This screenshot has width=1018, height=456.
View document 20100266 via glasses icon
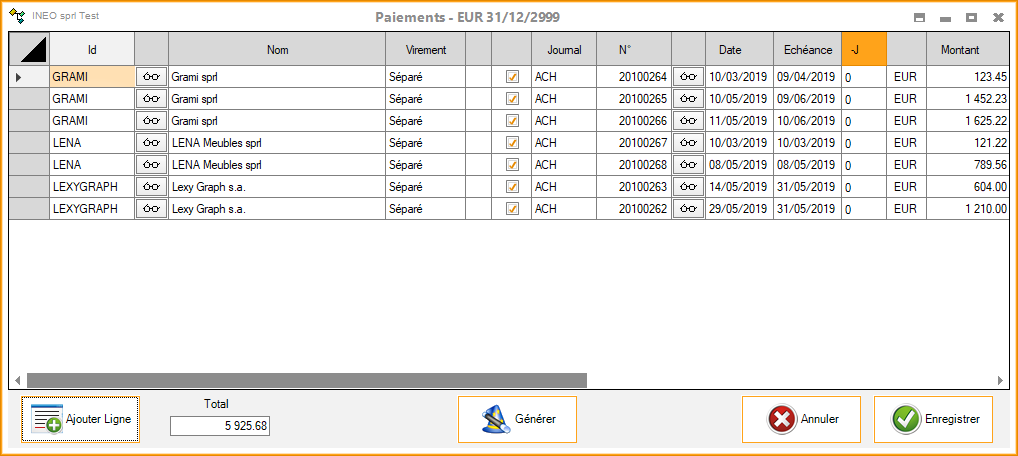[688, 121]
